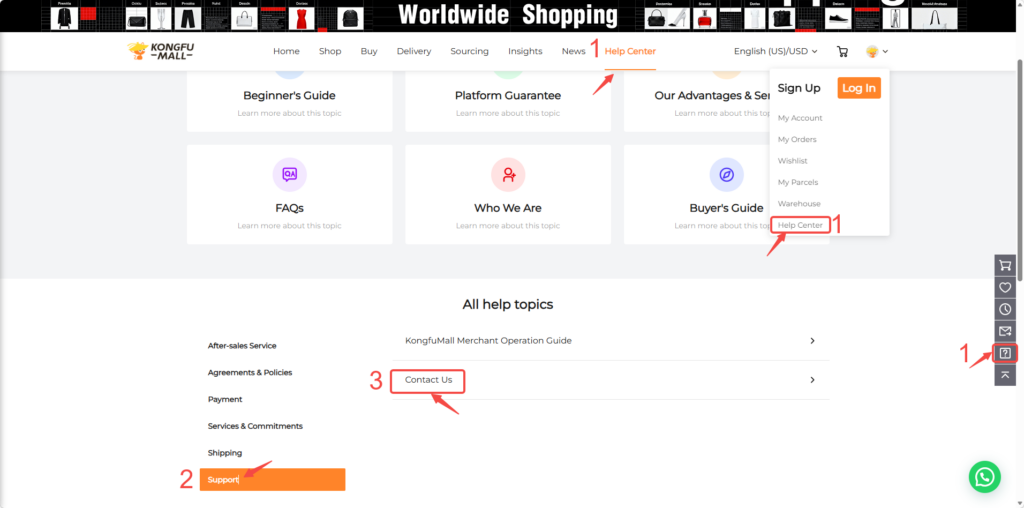Expand chevron on Merchant Operation Guide row
This screenshot has width=1024, height=508.
[x=812, y=340]
